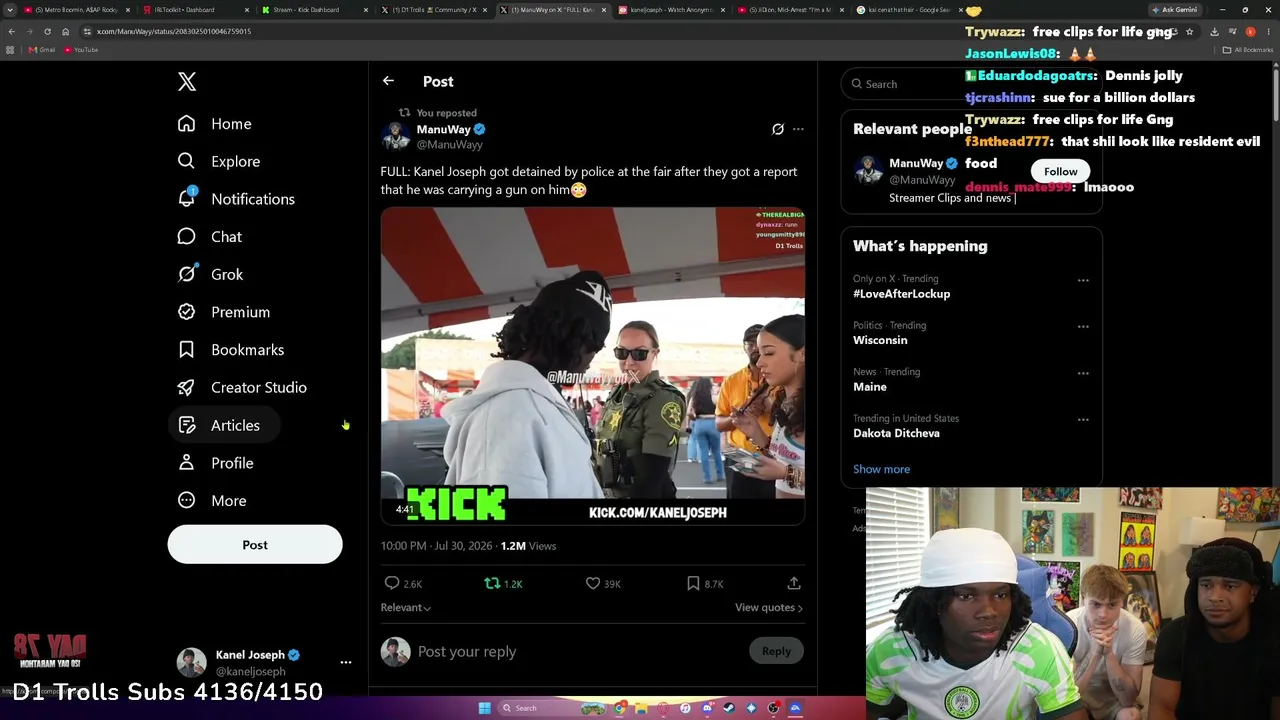Open options for #LoveAfterLockup trend

coord(1083,281)
